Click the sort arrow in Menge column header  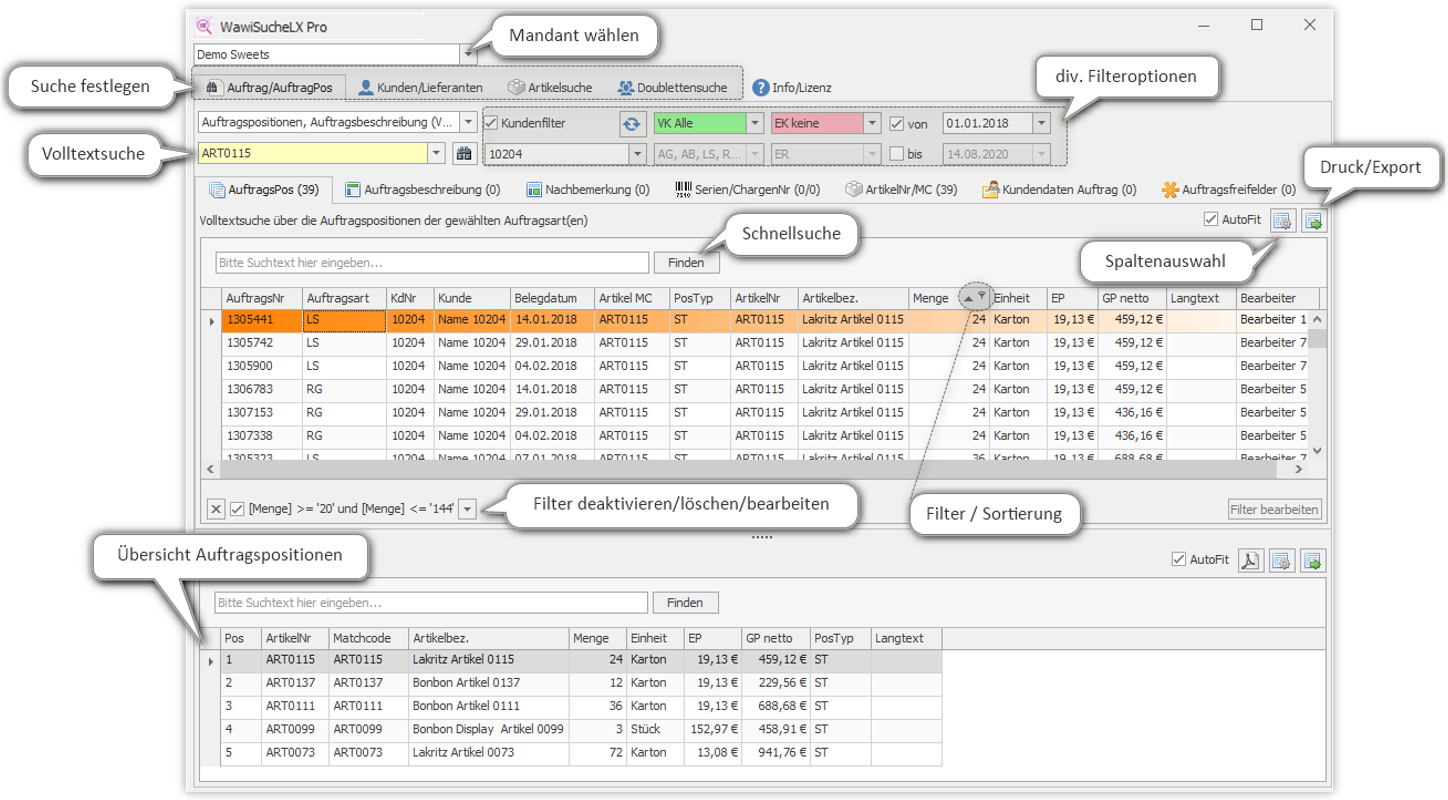[x=967, y=297]
